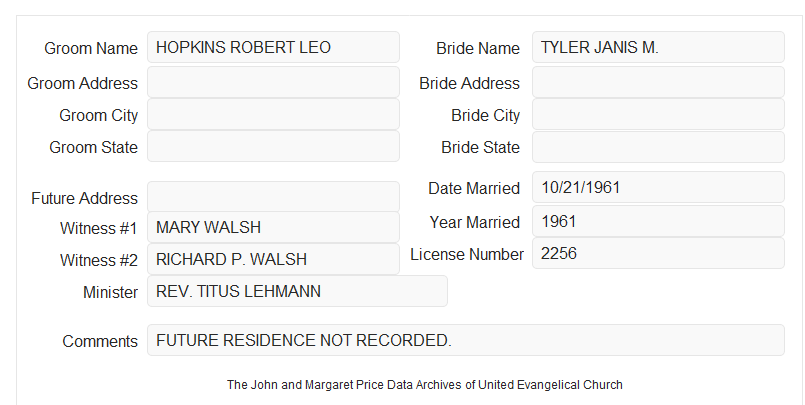
Task: Click the empty Groom Address field
Action: click(273, 82)
